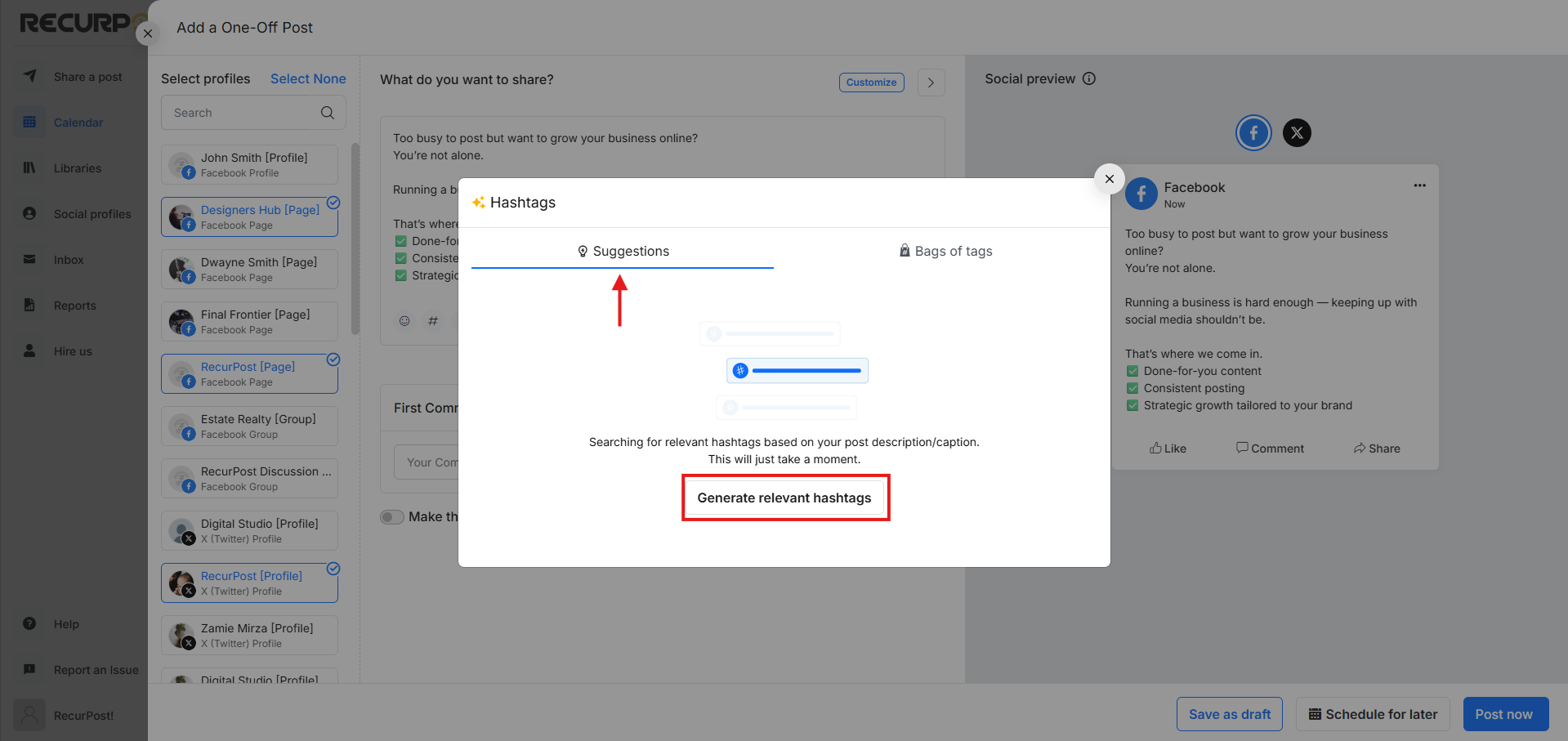
Task: Open Libraries in sidebar
Action: [78, 168]
